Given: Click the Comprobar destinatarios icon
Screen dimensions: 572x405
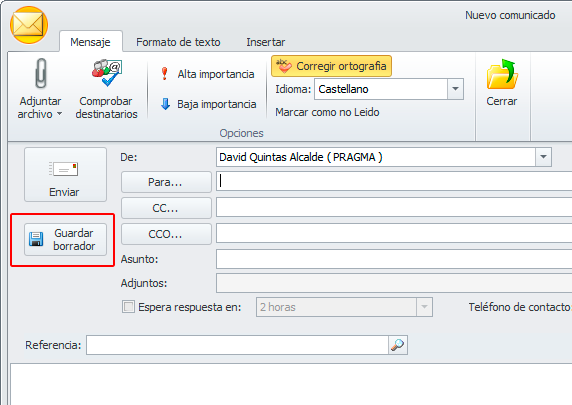Looking at the screenshot, I should click(107, 73).
